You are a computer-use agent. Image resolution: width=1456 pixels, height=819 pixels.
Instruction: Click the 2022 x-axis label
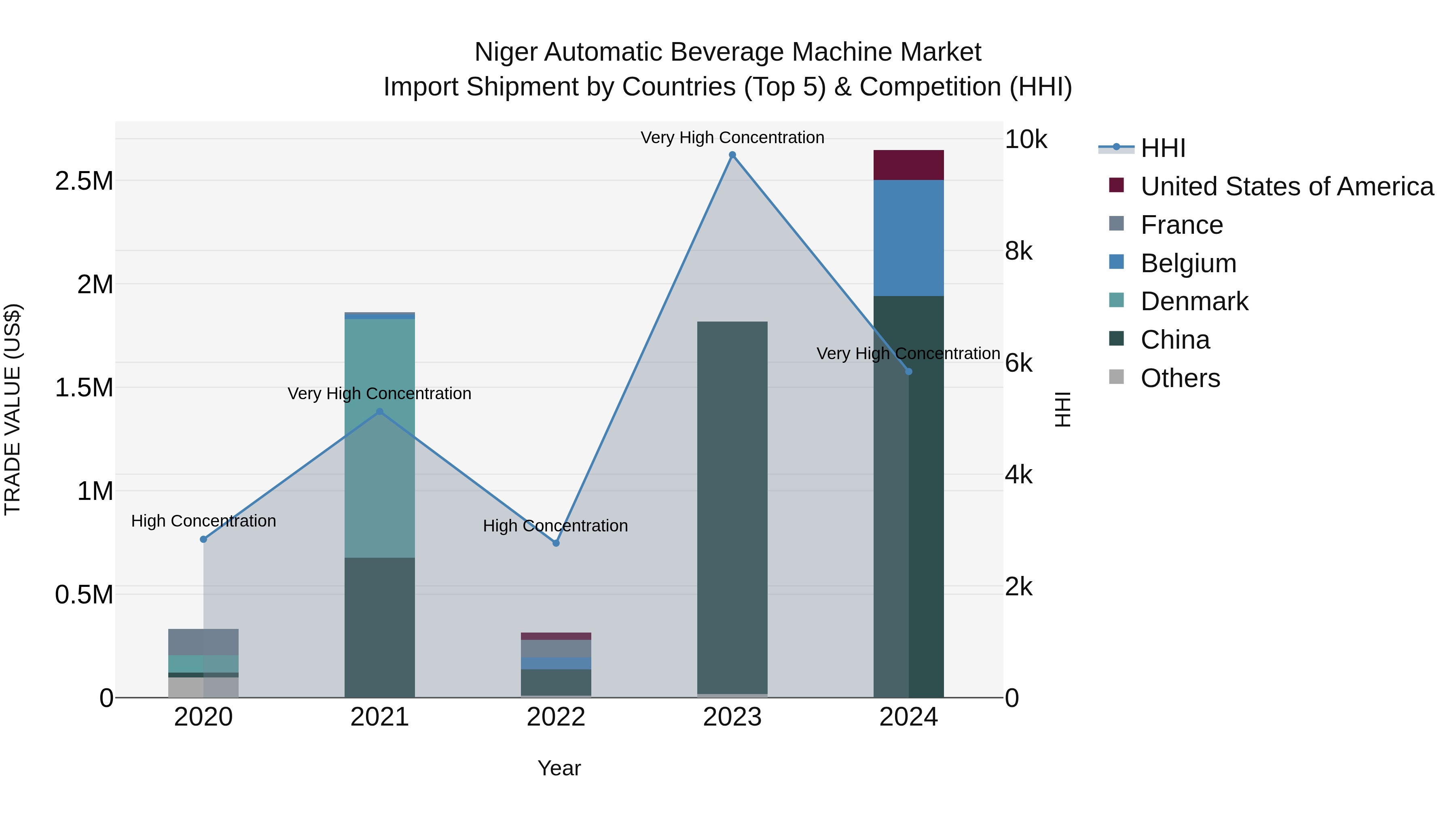pos(556,717)
